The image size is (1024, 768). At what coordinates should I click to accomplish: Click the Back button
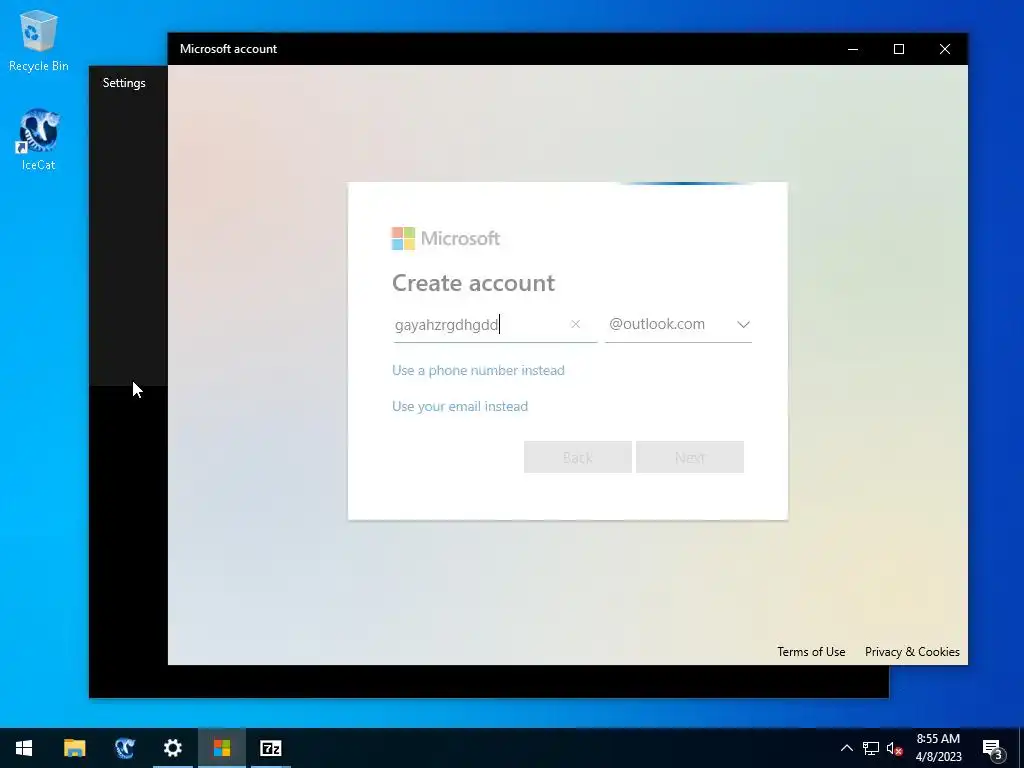pos(577,457)
